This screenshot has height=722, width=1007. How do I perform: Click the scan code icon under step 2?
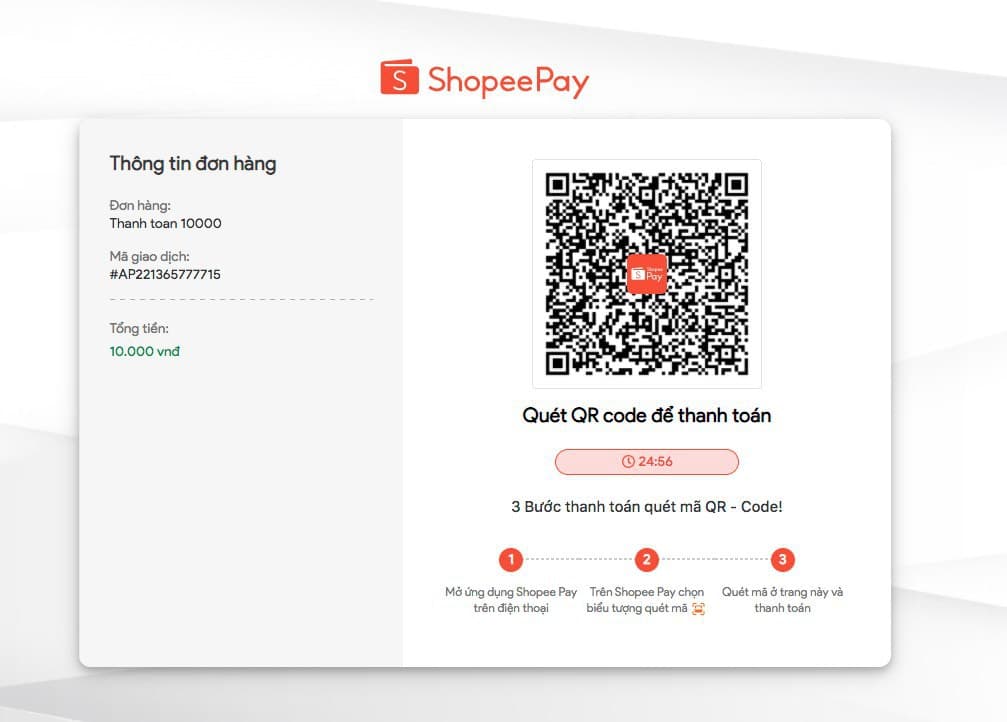(699, 608)
